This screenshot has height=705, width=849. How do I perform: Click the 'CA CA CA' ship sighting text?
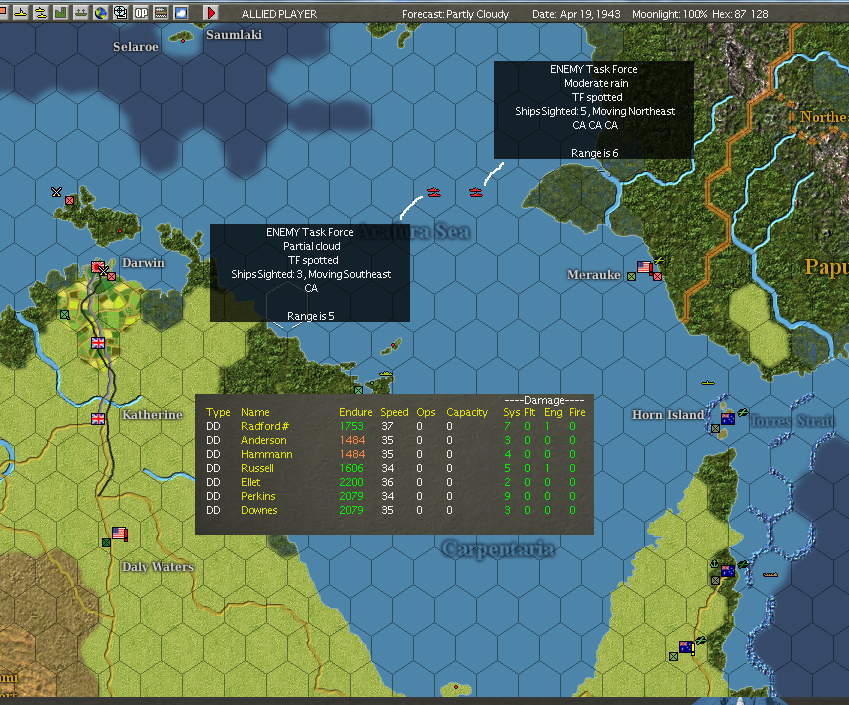(595, 125)
